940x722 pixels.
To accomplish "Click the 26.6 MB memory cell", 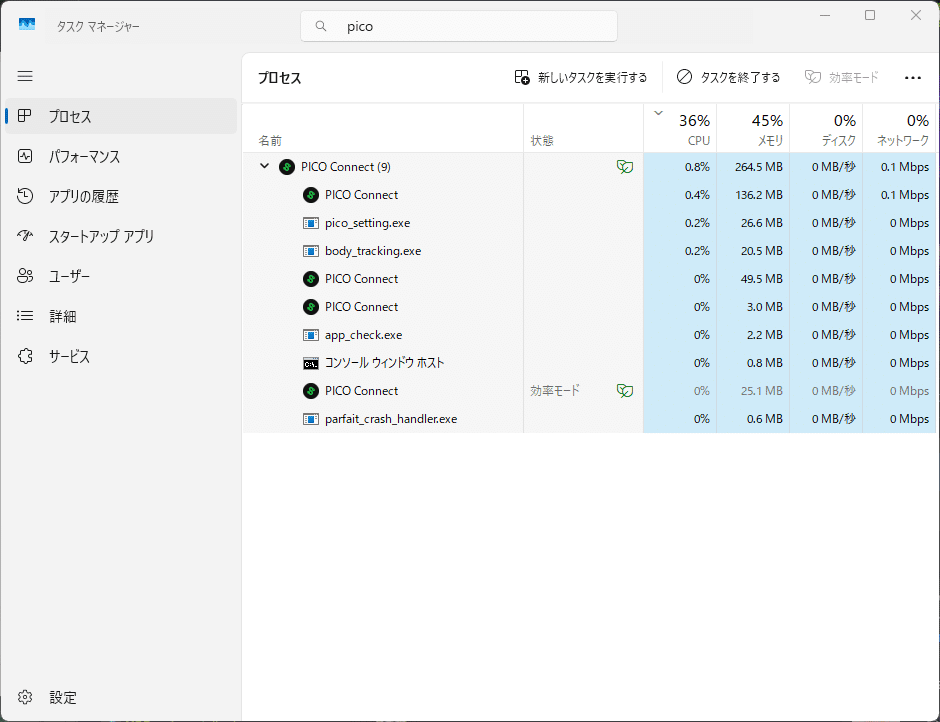I will [x=753, y=223].
